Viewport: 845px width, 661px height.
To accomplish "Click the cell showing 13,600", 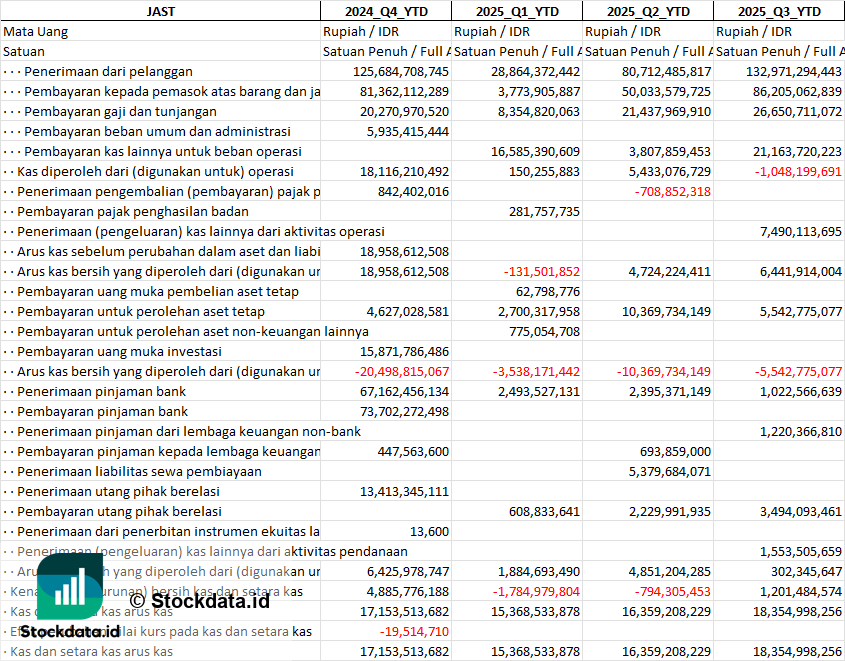I will 429,531.
